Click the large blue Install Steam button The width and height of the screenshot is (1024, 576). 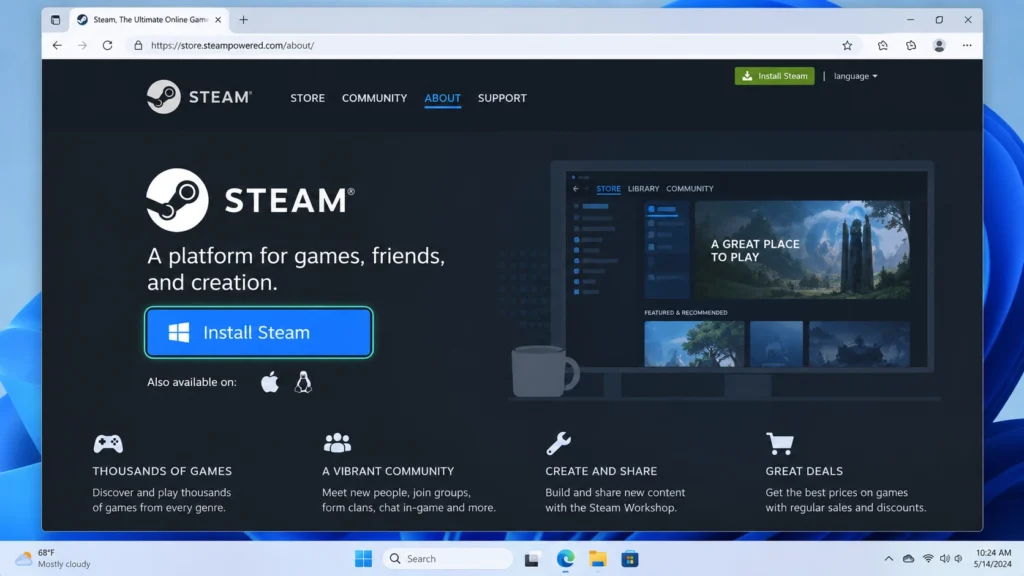point(259,332)
